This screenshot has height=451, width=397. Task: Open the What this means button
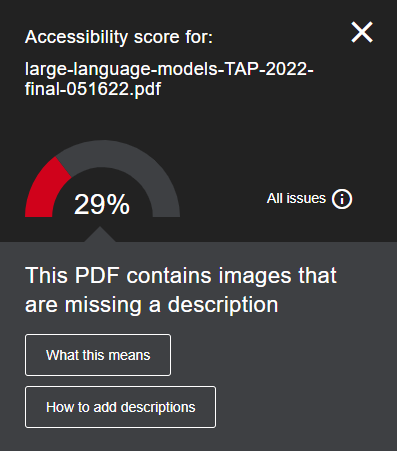98,355
